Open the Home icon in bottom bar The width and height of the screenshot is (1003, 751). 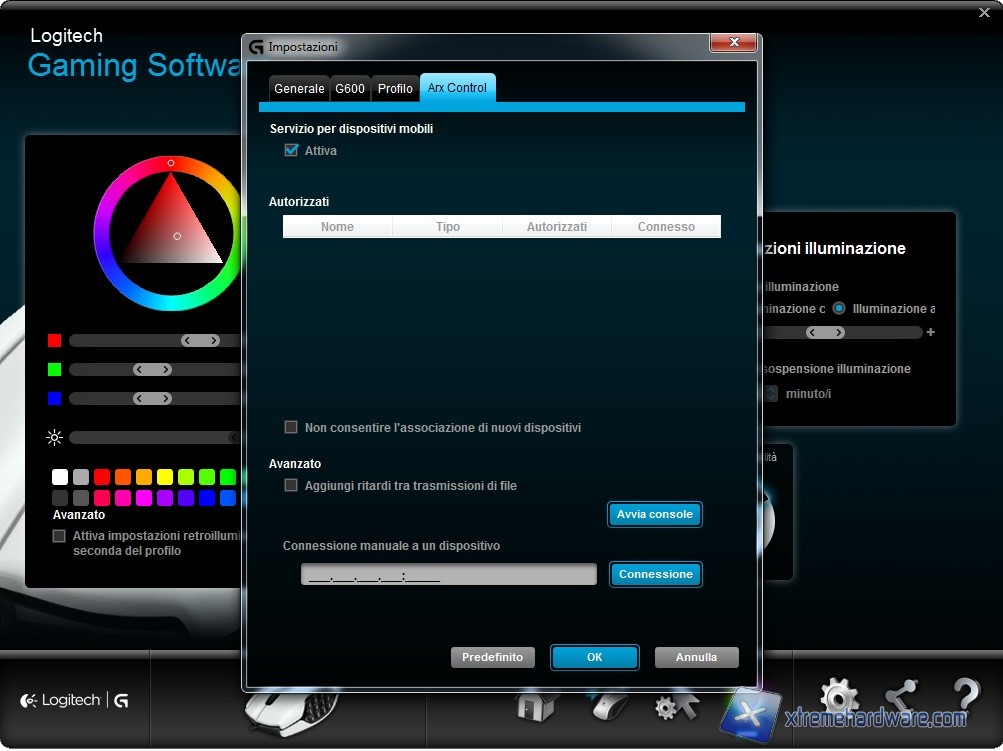coord(536,707)
